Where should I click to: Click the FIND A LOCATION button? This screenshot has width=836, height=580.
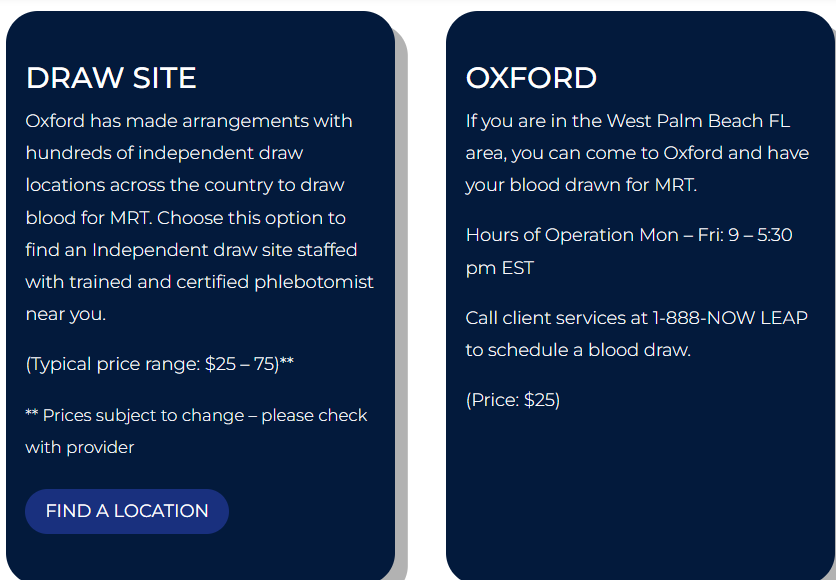(x=127, y=511)
